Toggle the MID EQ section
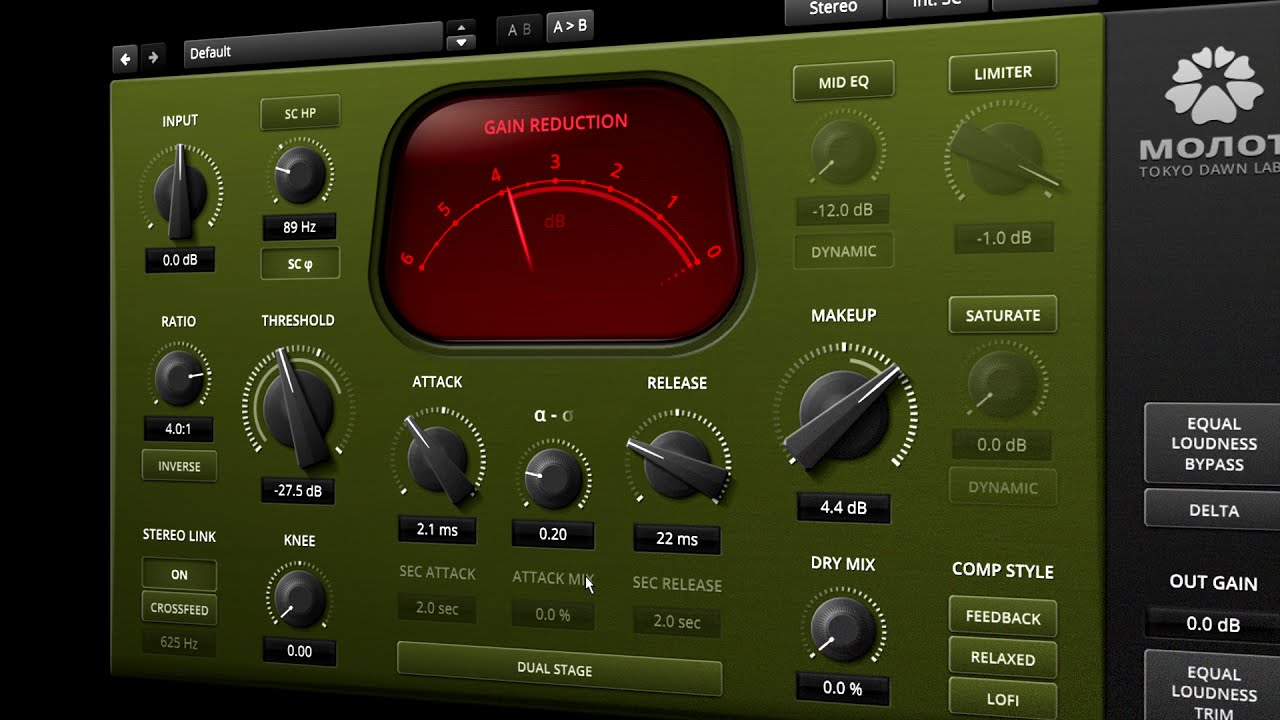 pyautogui.click(x=844, y=82)
